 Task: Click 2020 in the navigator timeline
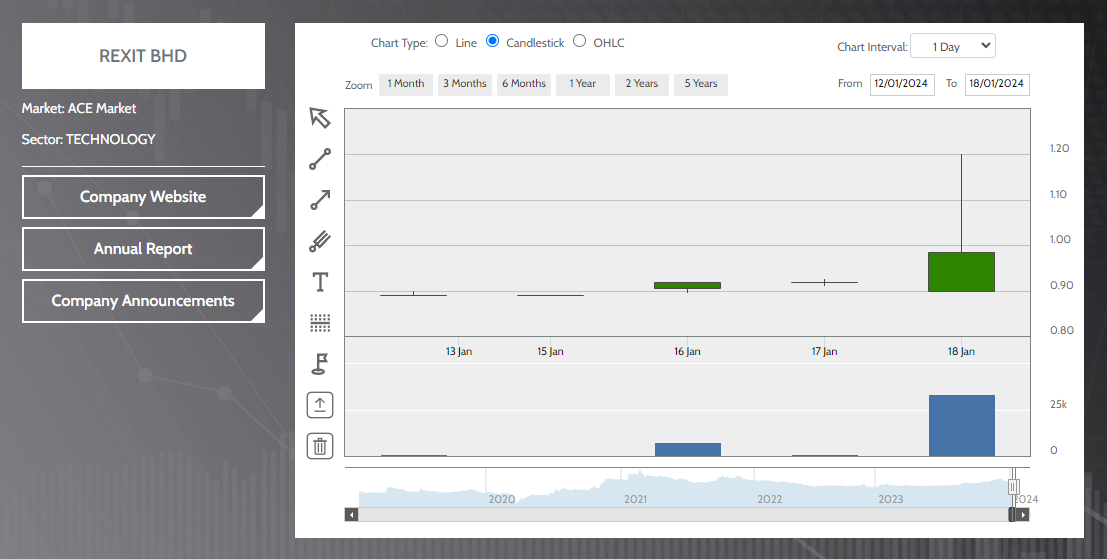(x=502, y=499)
